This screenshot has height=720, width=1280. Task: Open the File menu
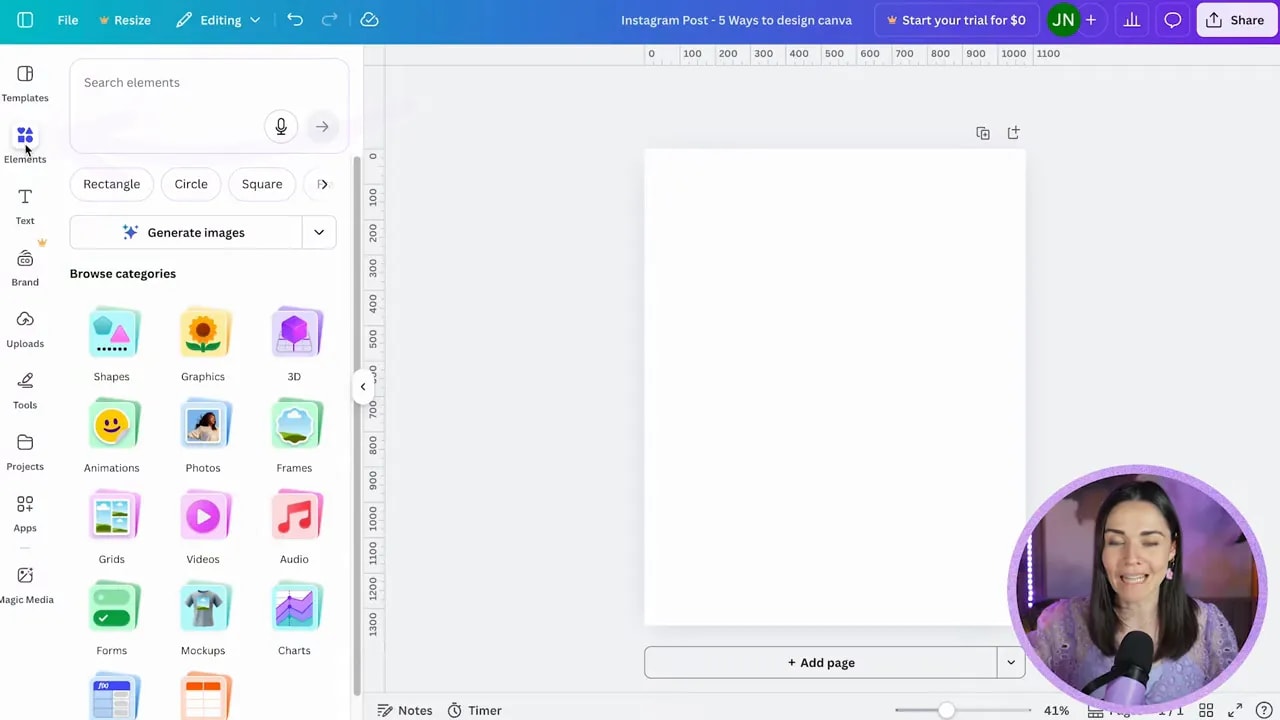coord(67,20)
